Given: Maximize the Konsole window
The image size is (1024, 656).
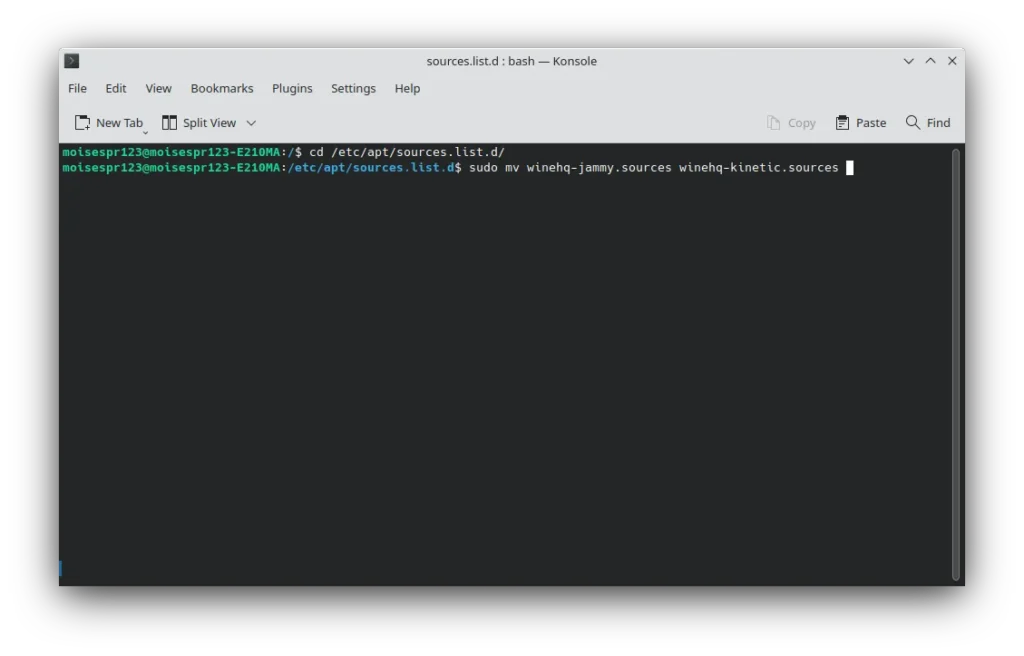Looking at the screenshot, I should pos(930,61).
